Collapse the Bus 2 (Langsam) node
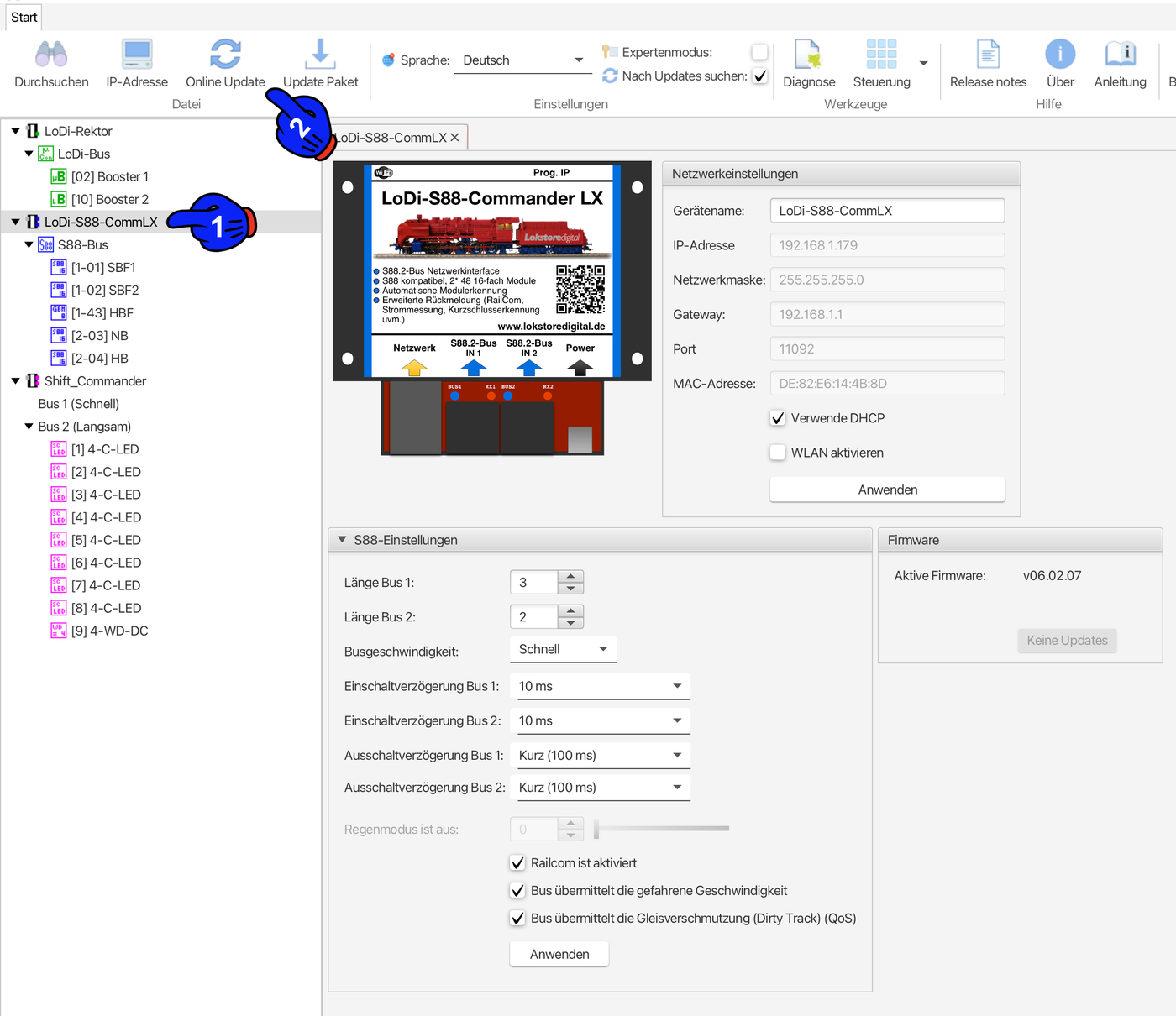The height and width of the screenshot is (1016, 1176). click(x=29, y=427)
